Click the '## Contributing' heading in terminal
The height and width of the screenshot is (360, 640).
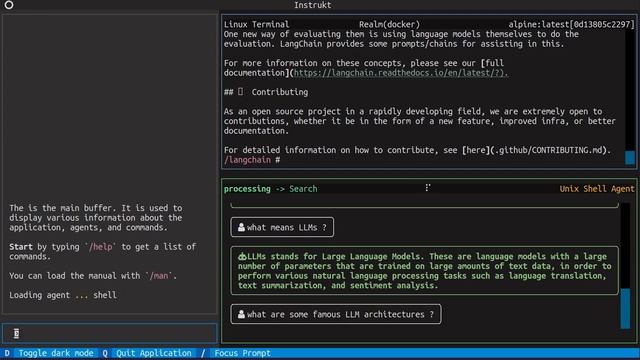pyautogui.click(x=266, y=92)
